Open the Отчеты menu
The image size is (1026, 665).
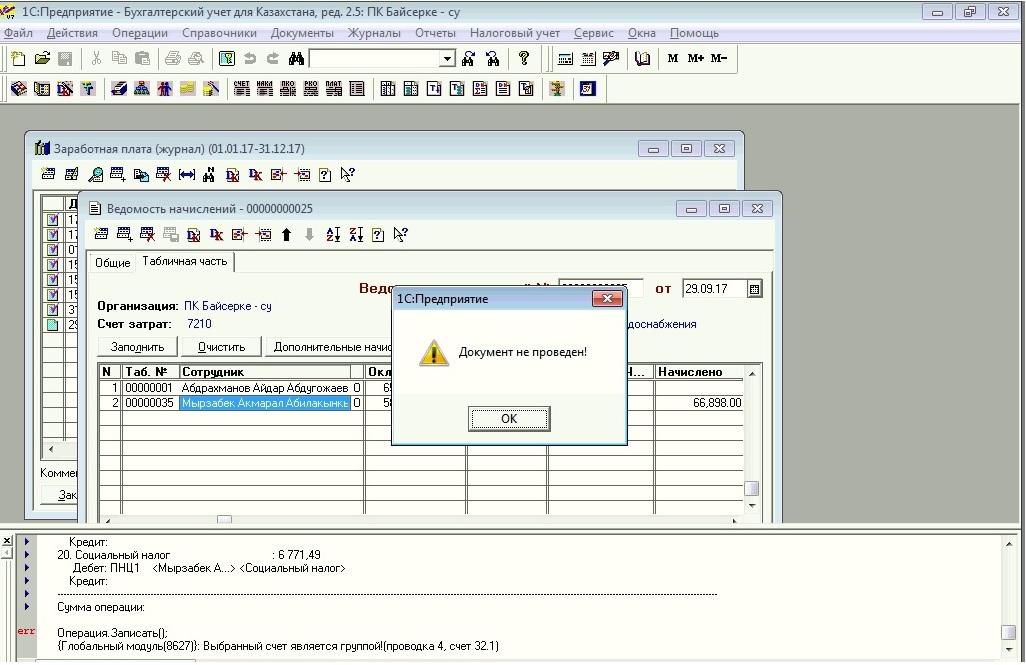coord(435,33)
